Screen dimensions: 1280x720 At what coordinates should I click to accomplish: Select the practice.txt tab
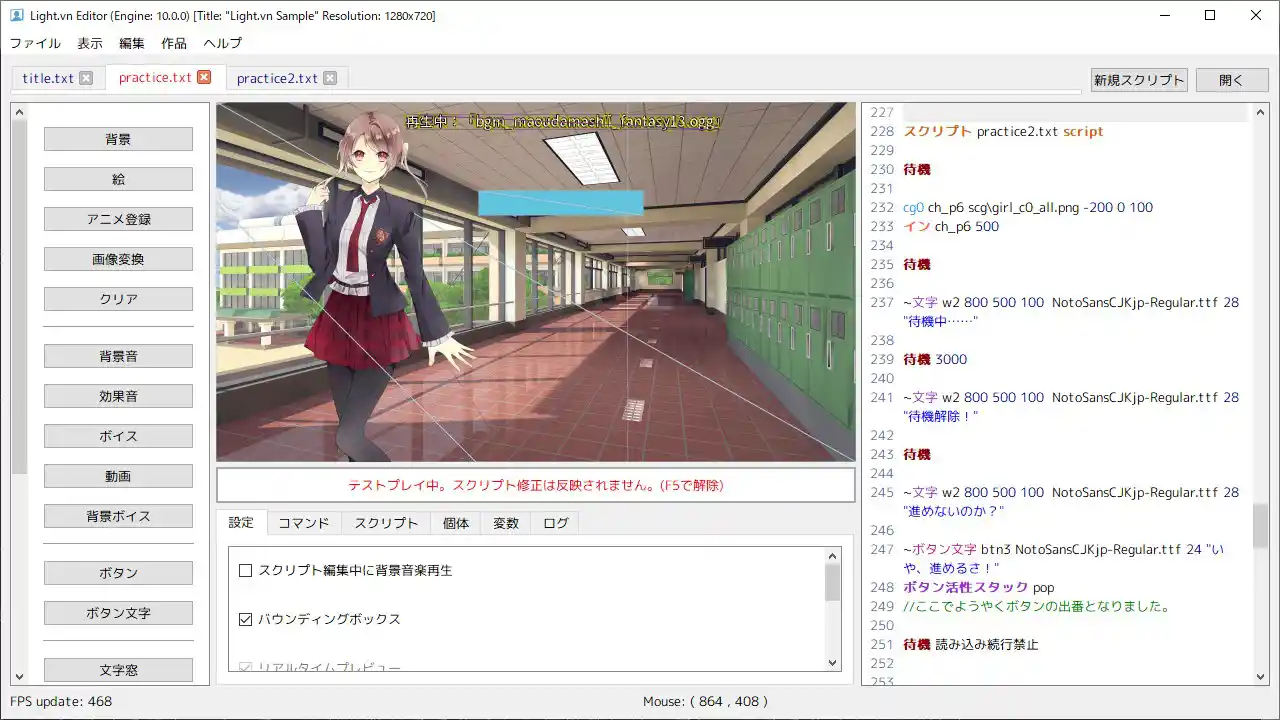(155, 77)
